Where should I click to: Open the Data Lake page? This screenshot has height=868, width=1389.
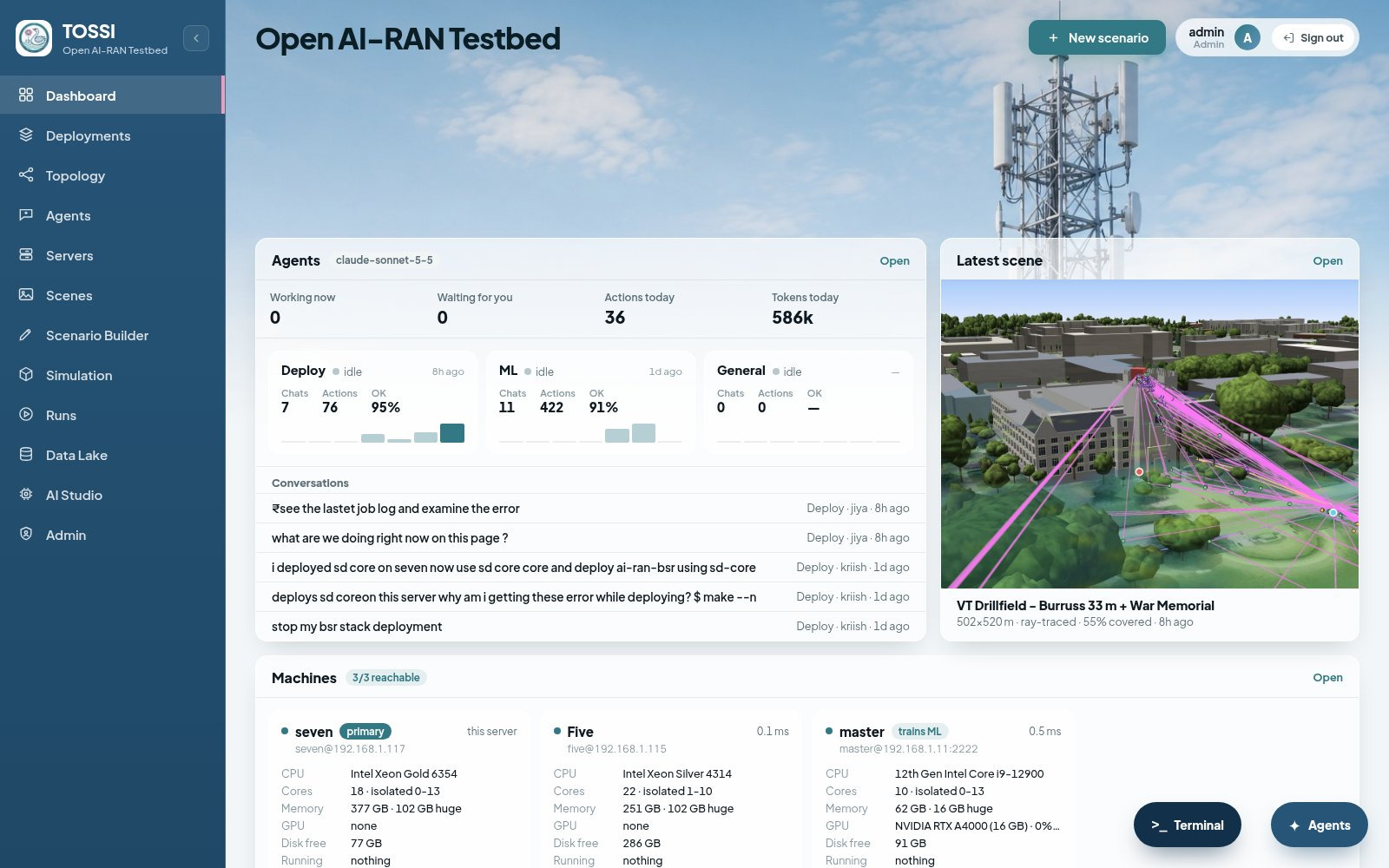112,455
